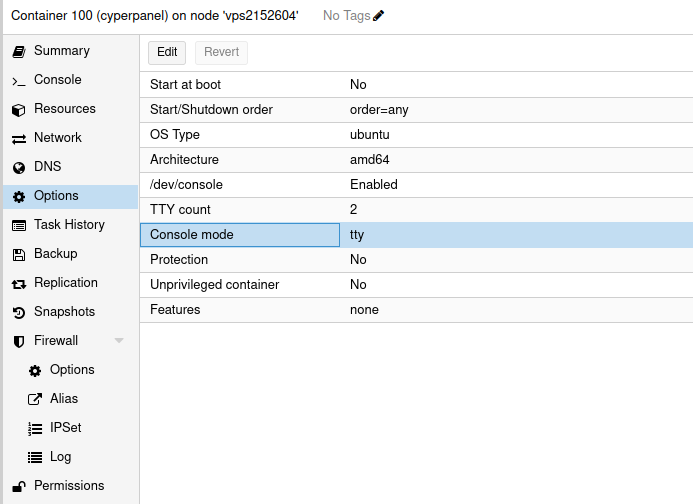693x504 pixels.
Task: Open Firewall Alias sub-item
Action: click(x=64, y=399)
